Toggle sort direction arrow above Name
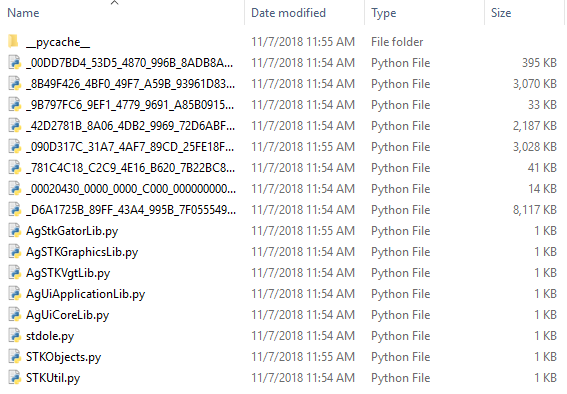 coord(115,3)
